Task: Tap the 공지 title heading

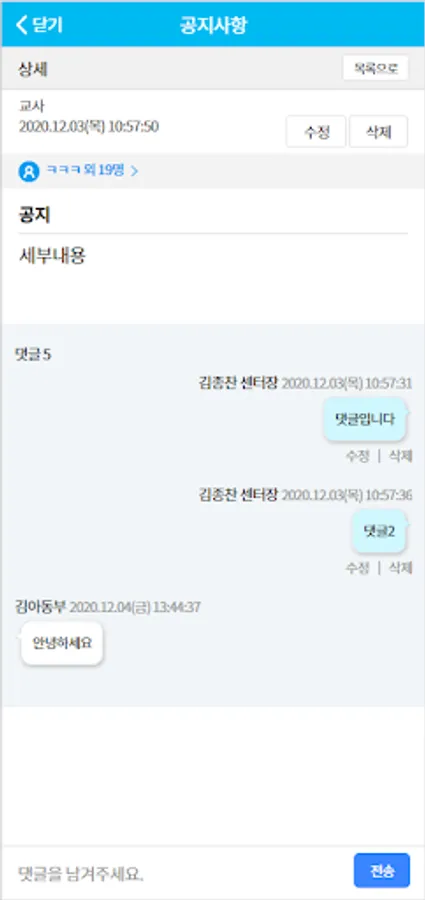Action: 34,215
